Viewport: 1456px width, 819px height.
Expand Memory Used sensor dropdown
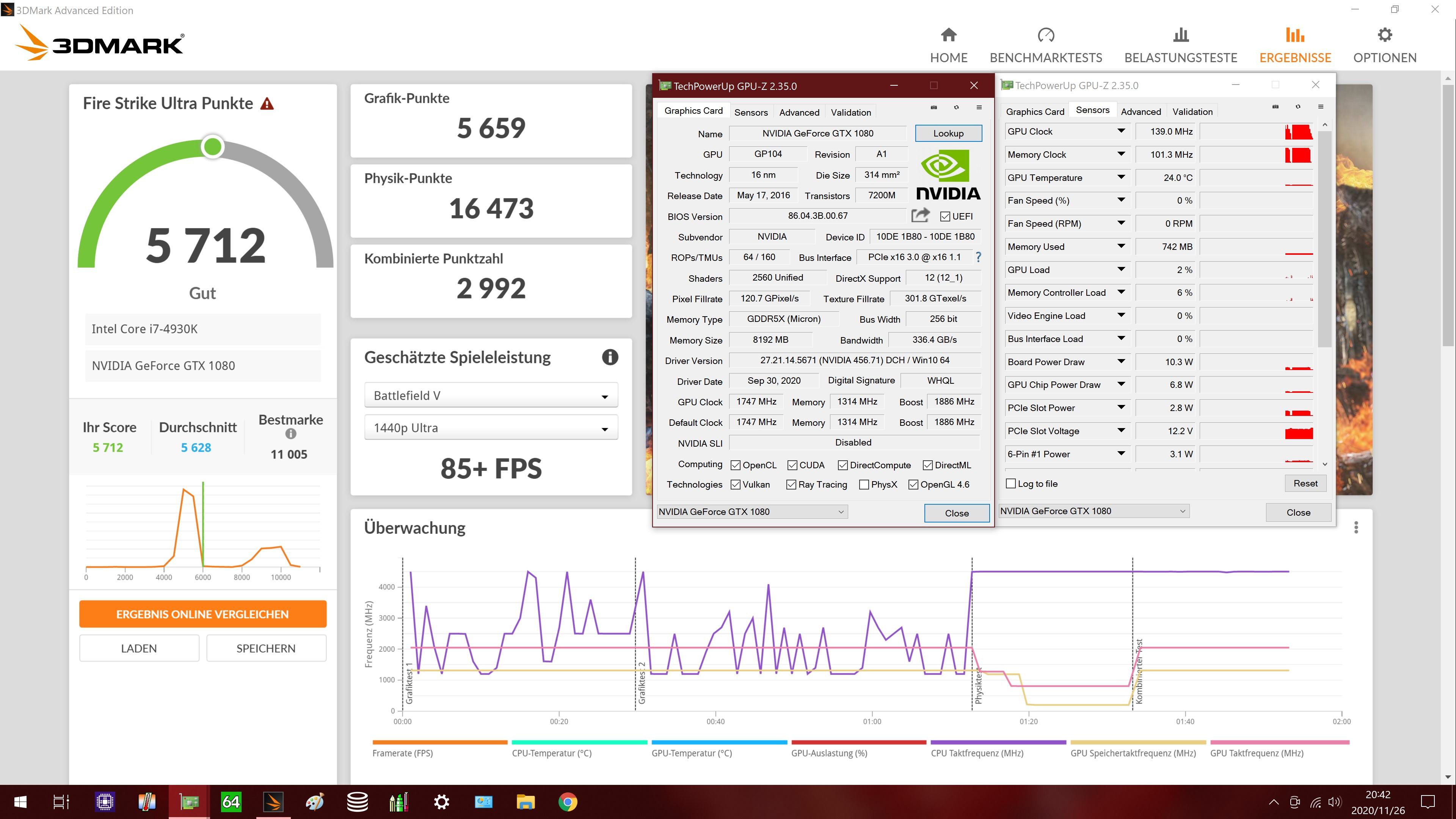tap(1121, 246)
